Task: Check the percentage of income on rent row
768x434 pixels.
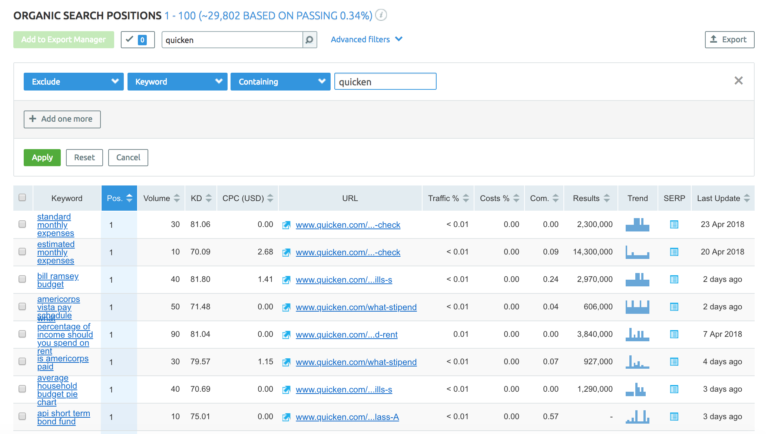Action: coord(22,334)
